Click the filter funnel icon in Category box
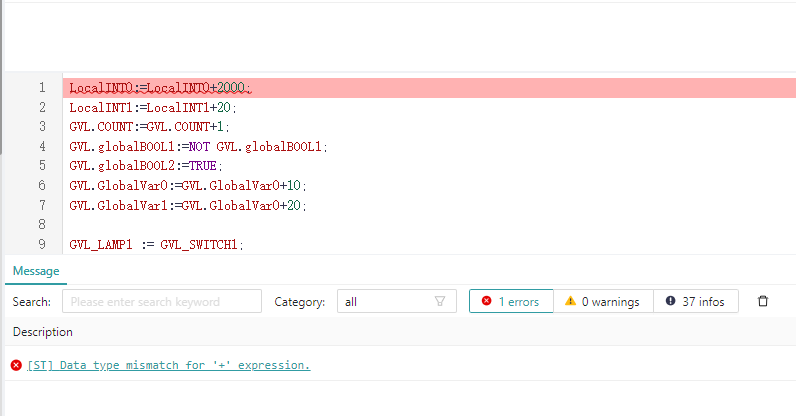The image size is (796, 416). [440, 301]
